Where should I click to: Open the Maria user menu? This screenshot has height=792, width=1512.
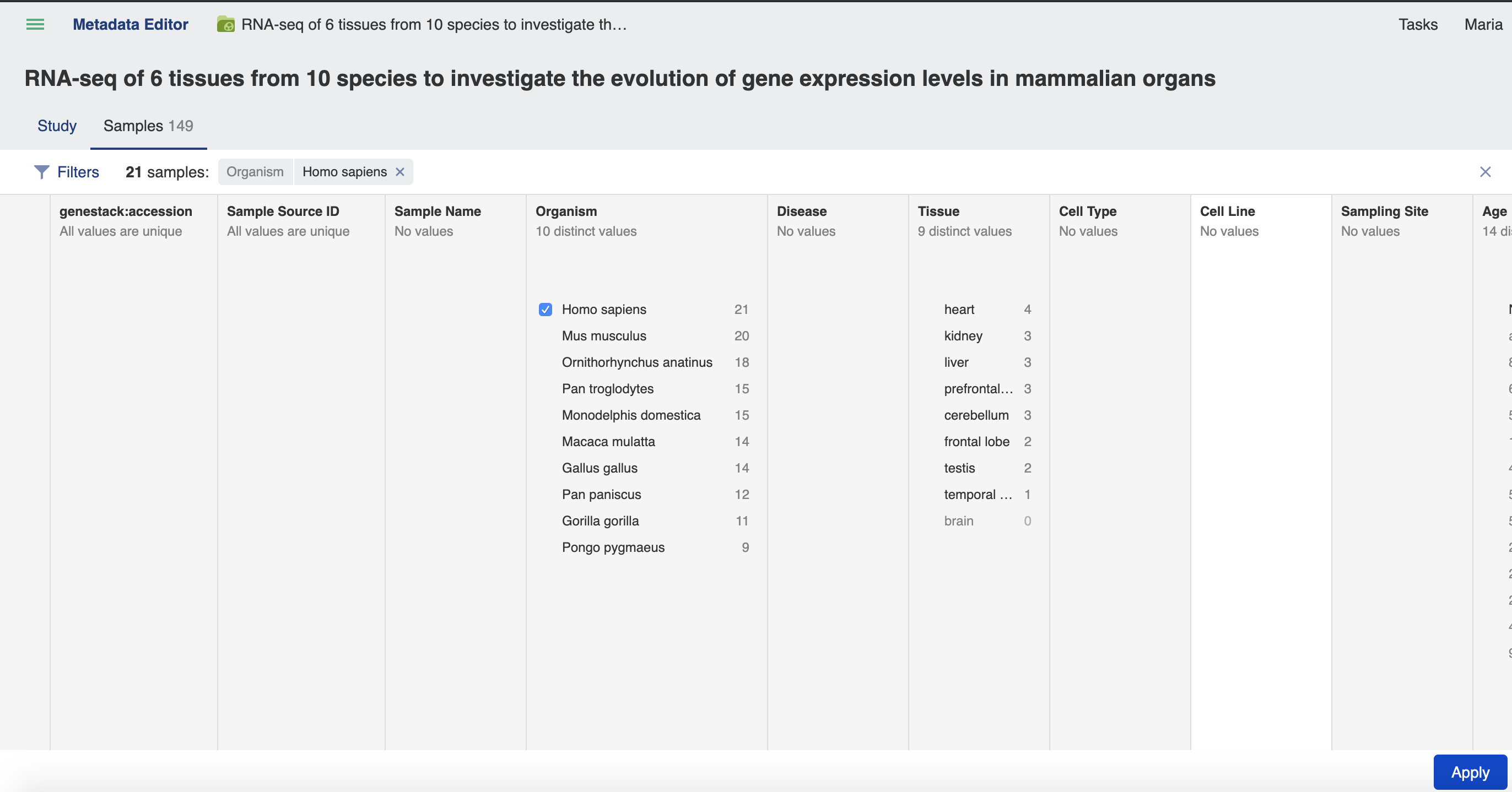pyautogui.click(x=1483, y=24)
